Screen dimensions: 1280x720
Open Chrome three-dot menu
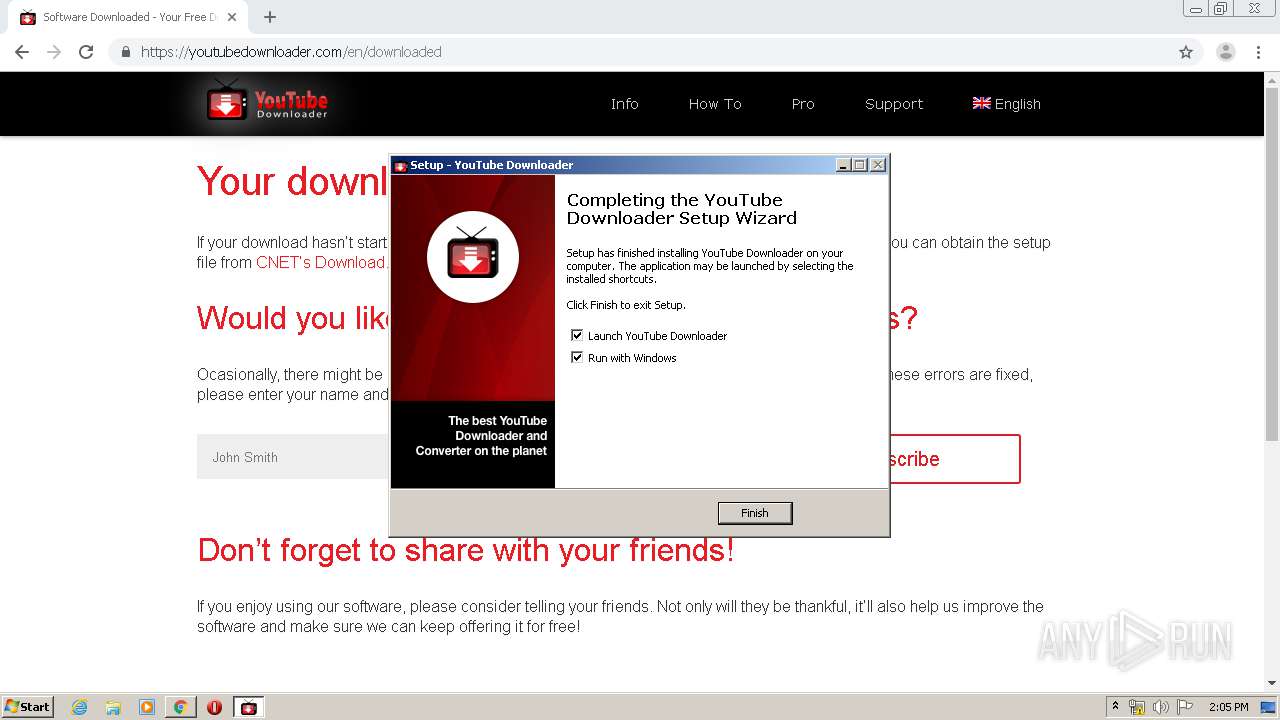click(1258, 52)
